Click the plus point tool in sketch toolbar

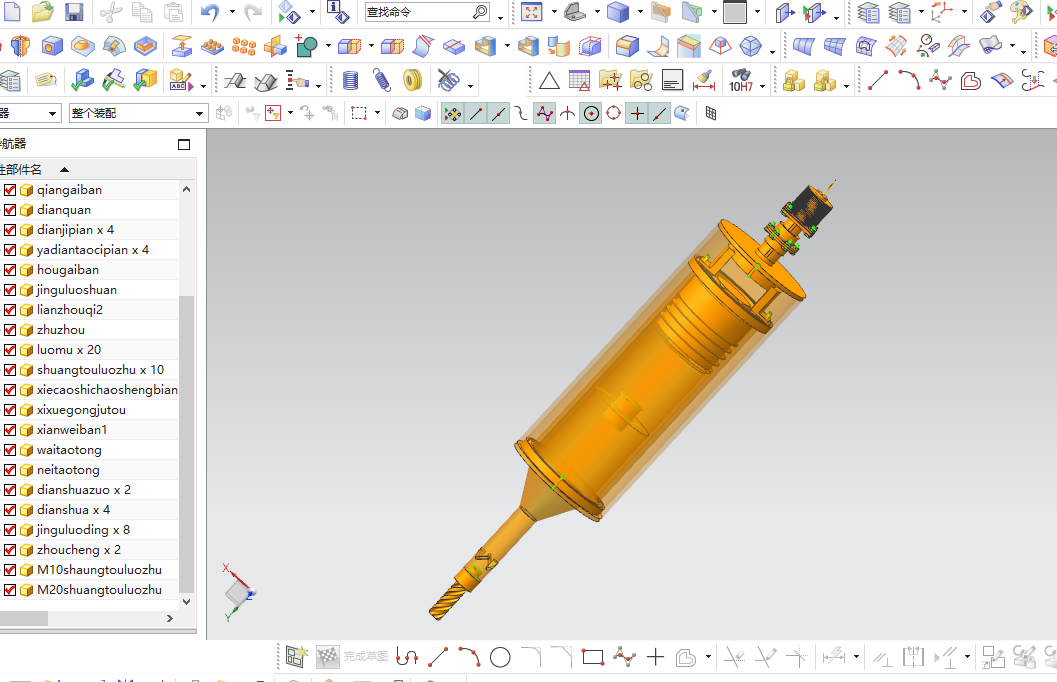tap(655, 657)
